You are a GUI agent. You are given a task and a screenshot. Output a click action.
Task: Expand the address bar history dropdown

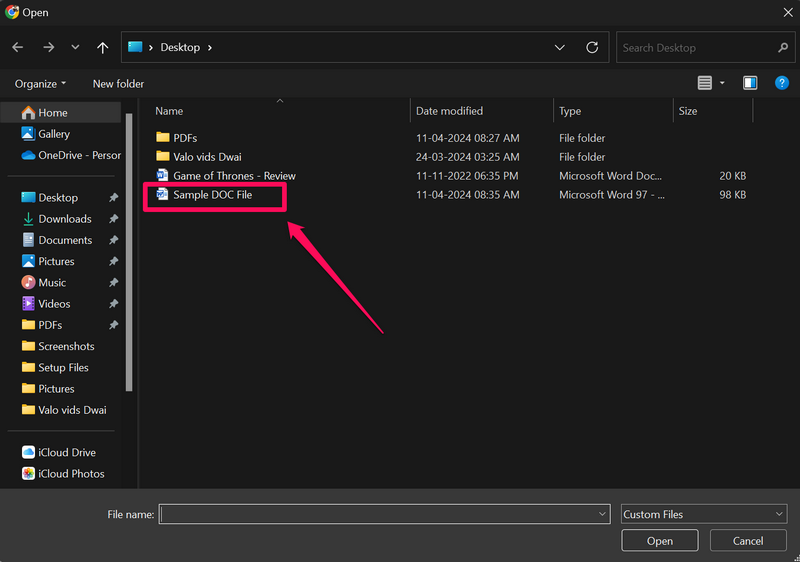561,47
